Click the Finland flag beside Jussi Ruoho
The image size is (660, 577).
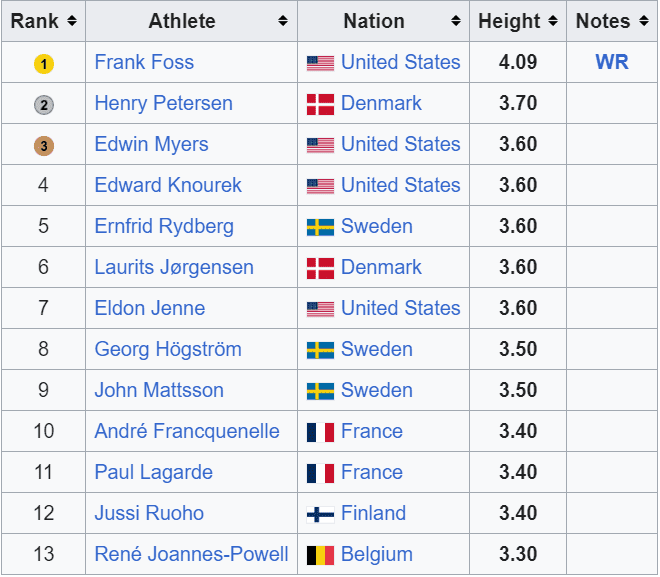click(x=320, y=514)
